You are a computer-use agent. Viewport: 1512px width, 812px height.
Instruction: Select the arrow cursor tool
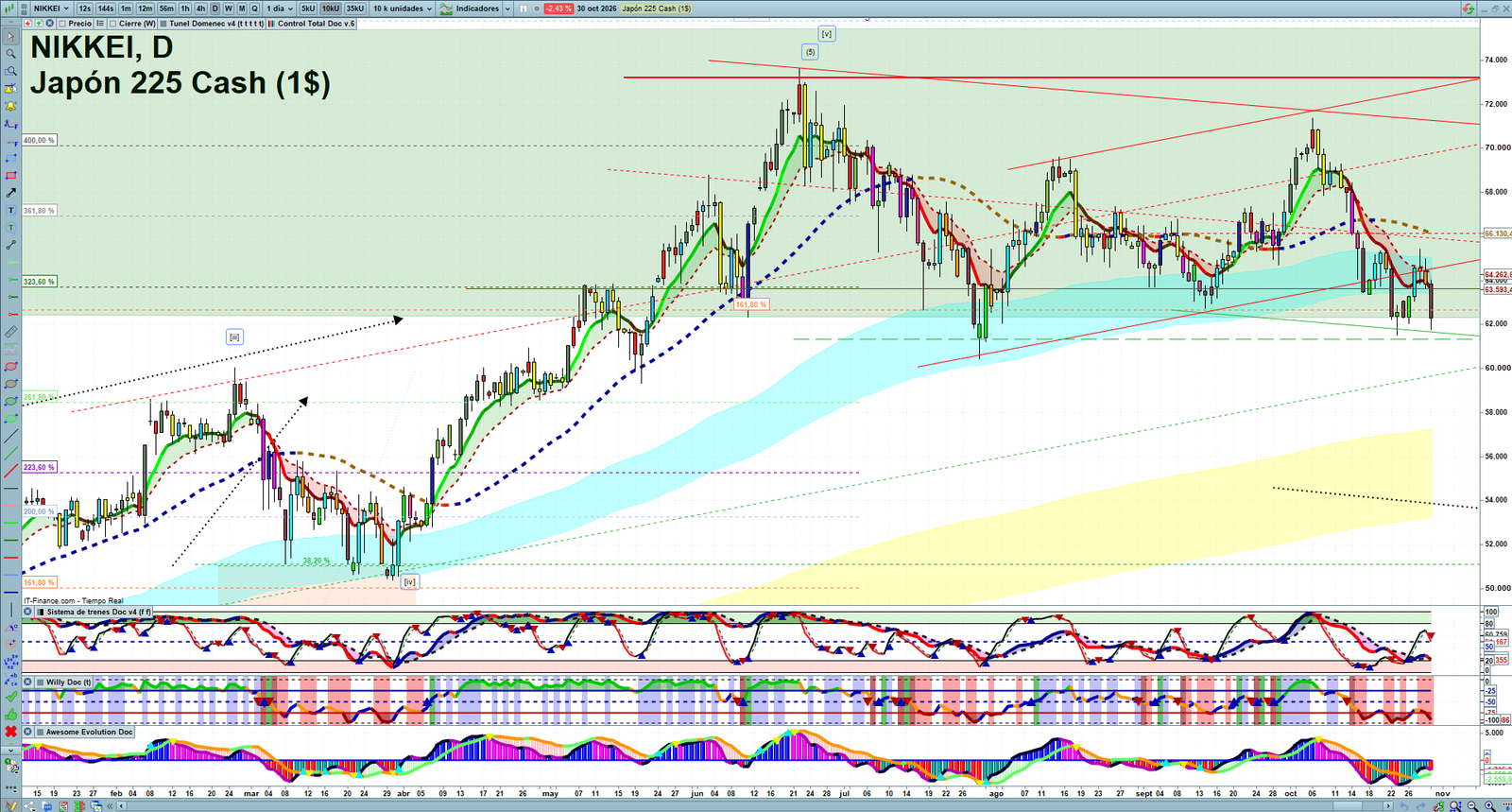click(x=10, y=37)
